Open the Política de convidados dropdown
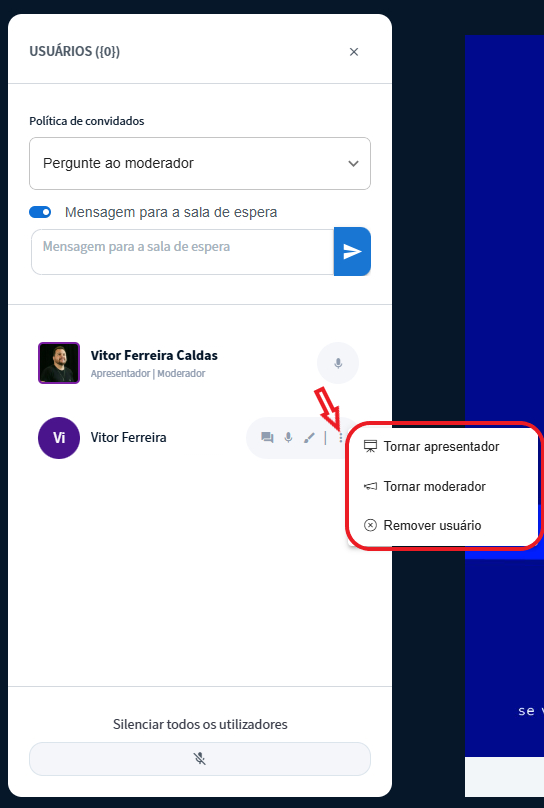The image size is (544, 808). pos(200,163)
